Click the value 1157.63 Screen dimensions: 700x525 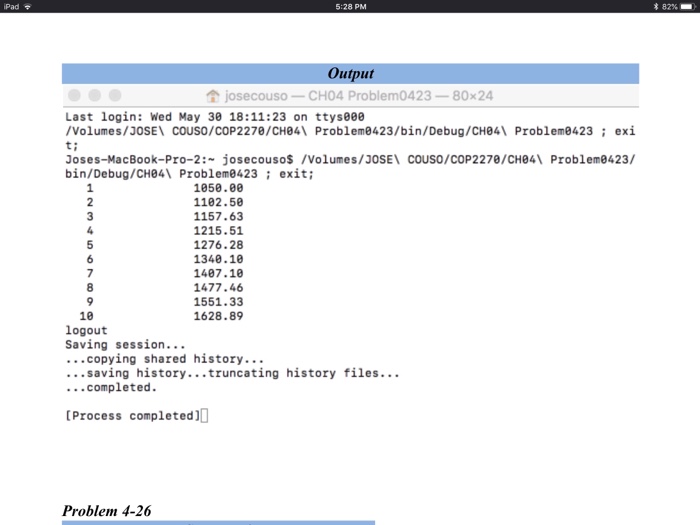[x=218, y=217]
